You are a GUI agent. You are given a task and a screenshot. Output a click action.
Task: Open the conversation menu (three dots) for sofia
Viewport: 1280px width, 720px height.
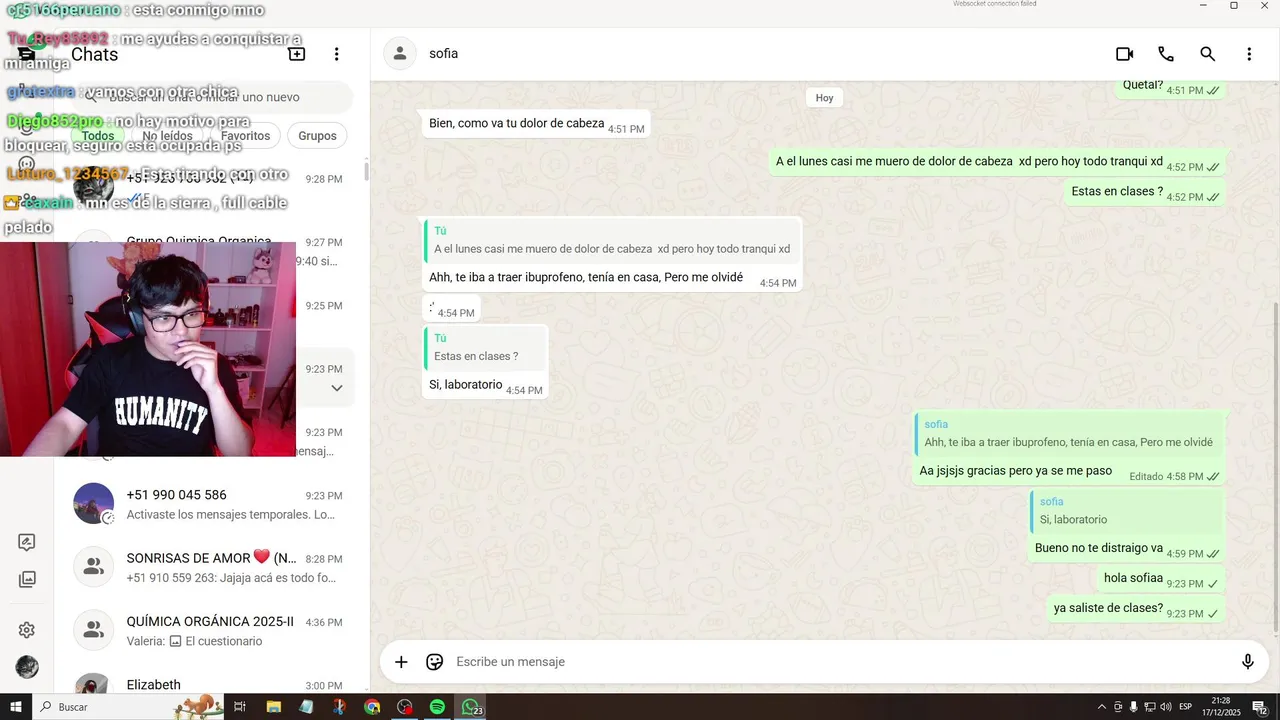pos(1249,54)
